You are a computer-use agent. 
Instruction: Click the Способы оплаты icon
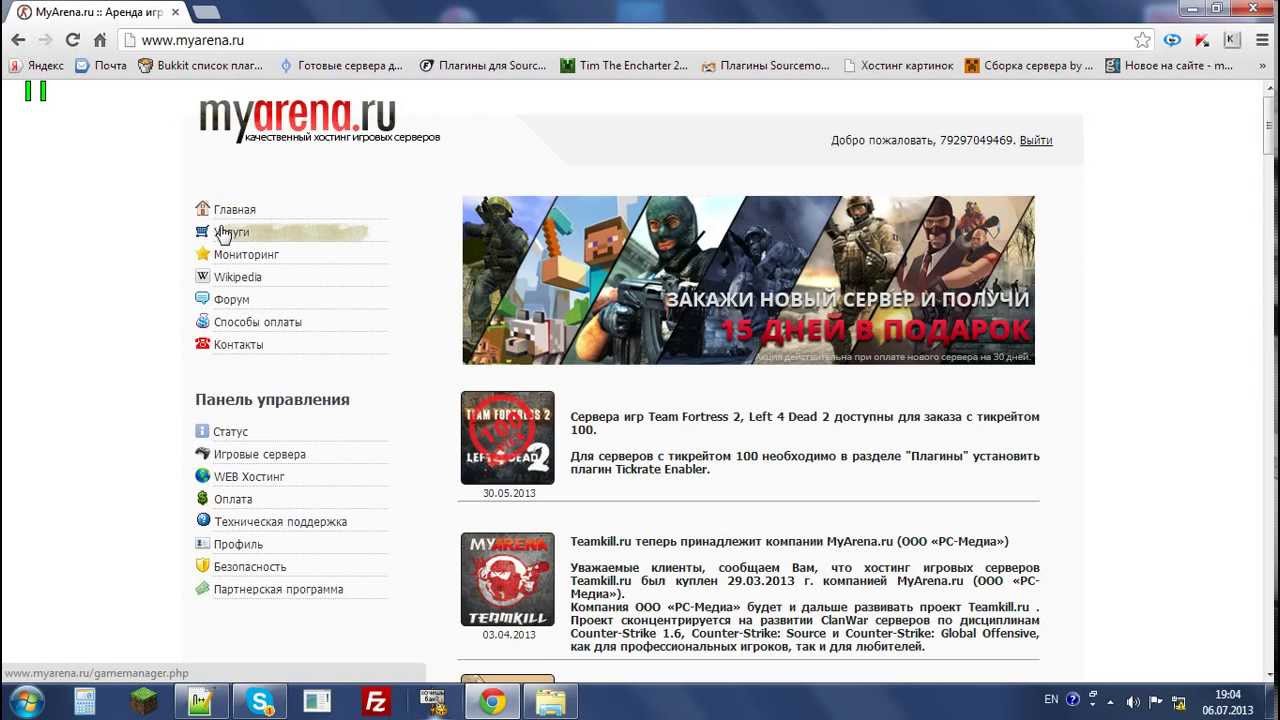click(x=203, y=321)
